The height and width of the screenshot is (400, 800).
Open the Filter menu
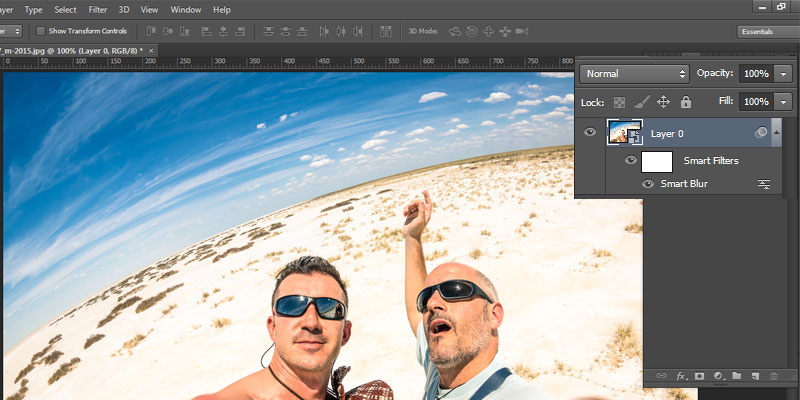pos(98,10)
